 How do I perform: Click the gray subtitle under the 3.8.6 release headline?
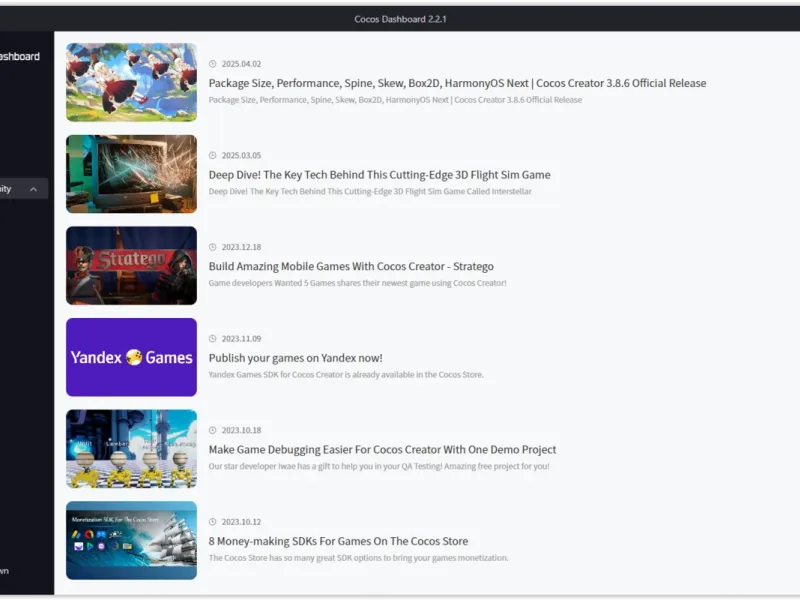(x=395, y=100)
